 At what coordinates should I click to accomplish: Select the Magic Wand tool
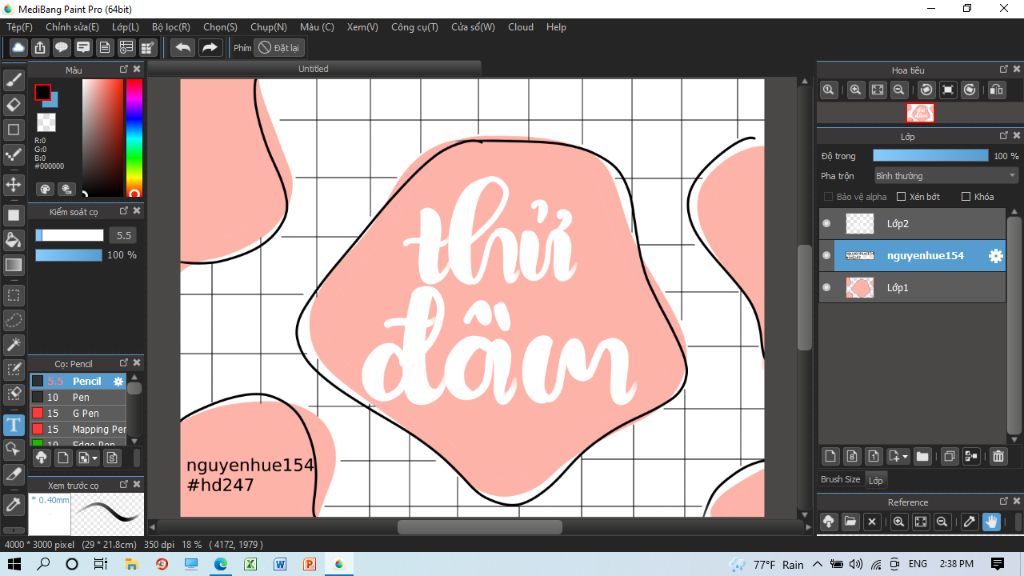tap(14, 345)
